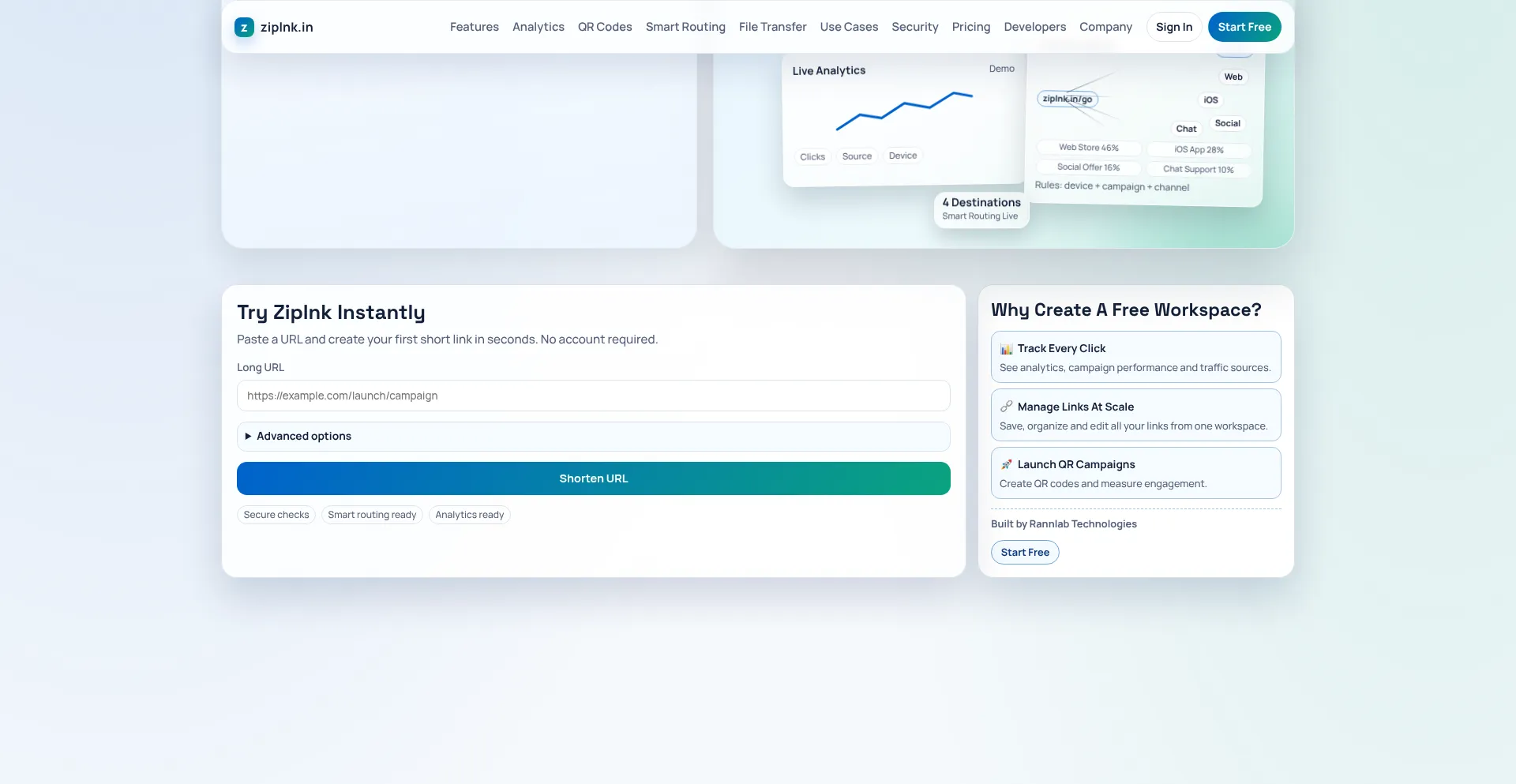1516x784 pixels.
Task: Go to QR Codes in navigation
Action: (605, 27)
